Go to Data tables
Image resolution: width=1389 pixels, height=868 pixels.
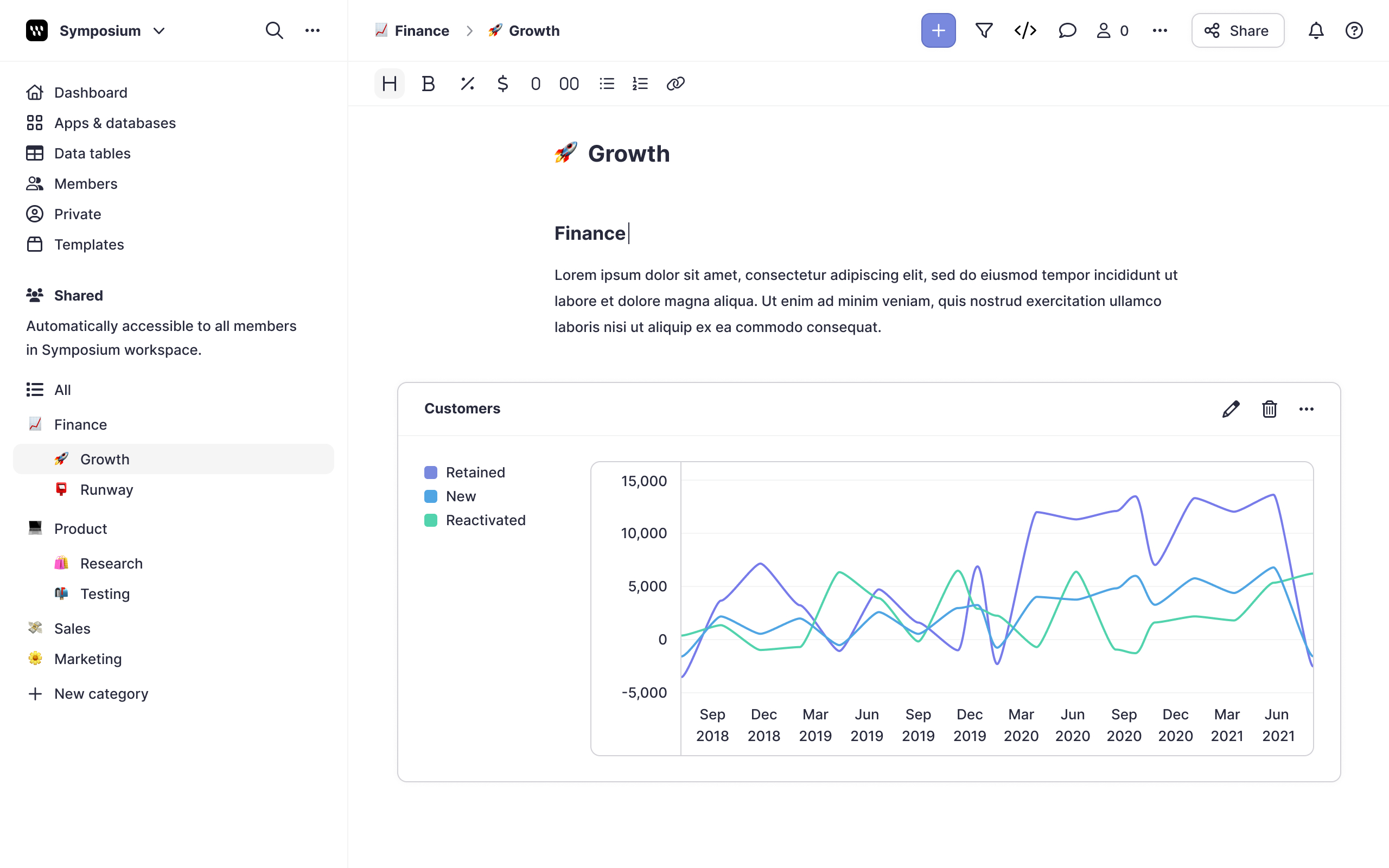click(92, 154)
